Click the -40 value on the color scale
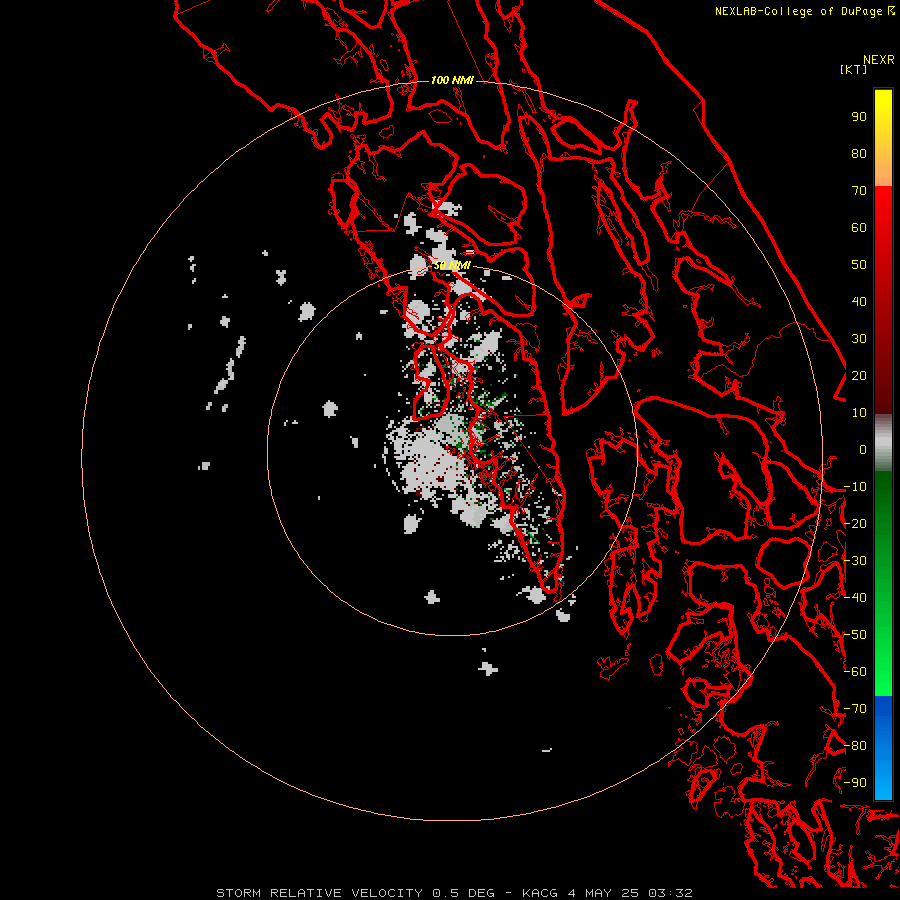Viewport: 900px width, 900px height. click(x=855, y=598)
